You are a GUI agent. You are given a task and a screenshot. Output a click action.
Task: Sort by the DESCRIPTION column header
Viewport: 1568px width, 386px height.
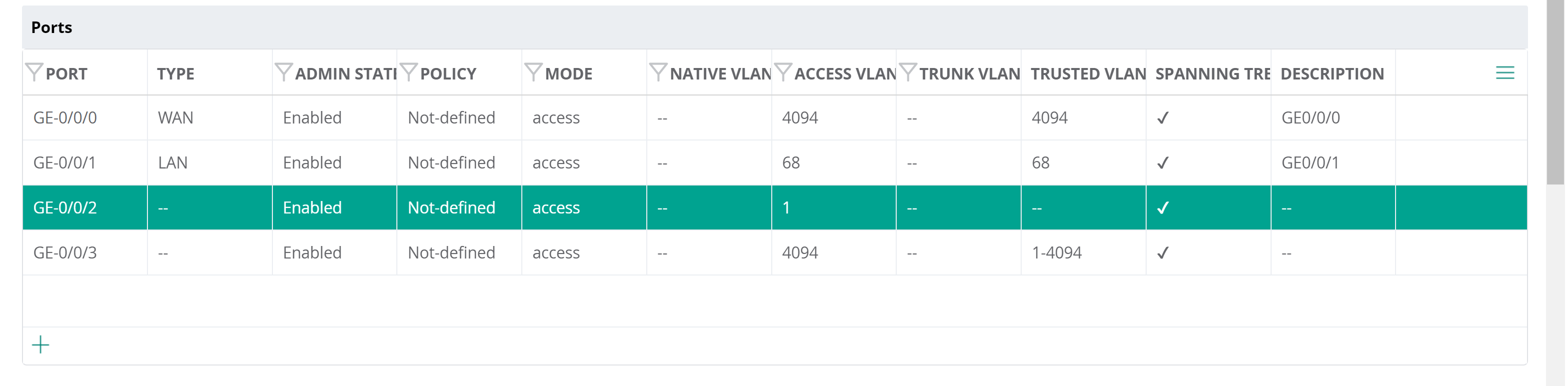(1333, 73)
